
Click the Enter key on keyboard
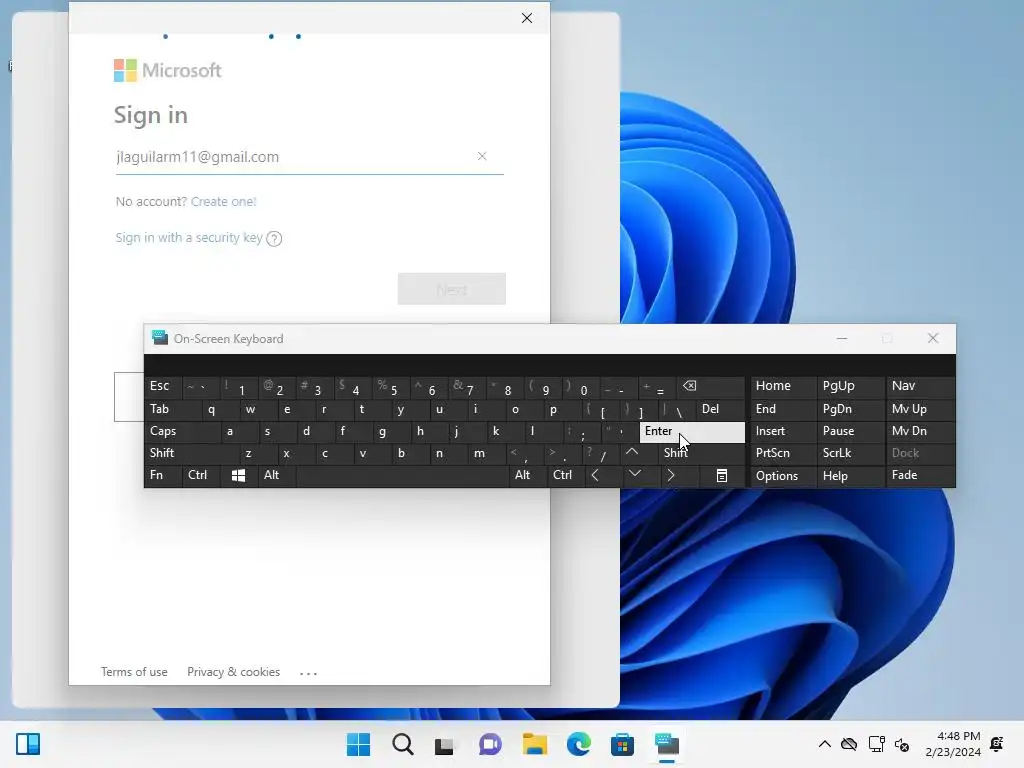pyautogui.click(x=692, y=431)
